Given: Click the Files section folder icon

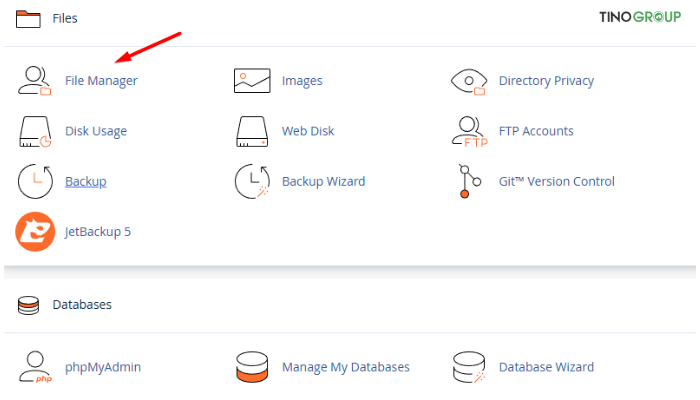Looking at the screenshot, I should (x=28, y=19).
